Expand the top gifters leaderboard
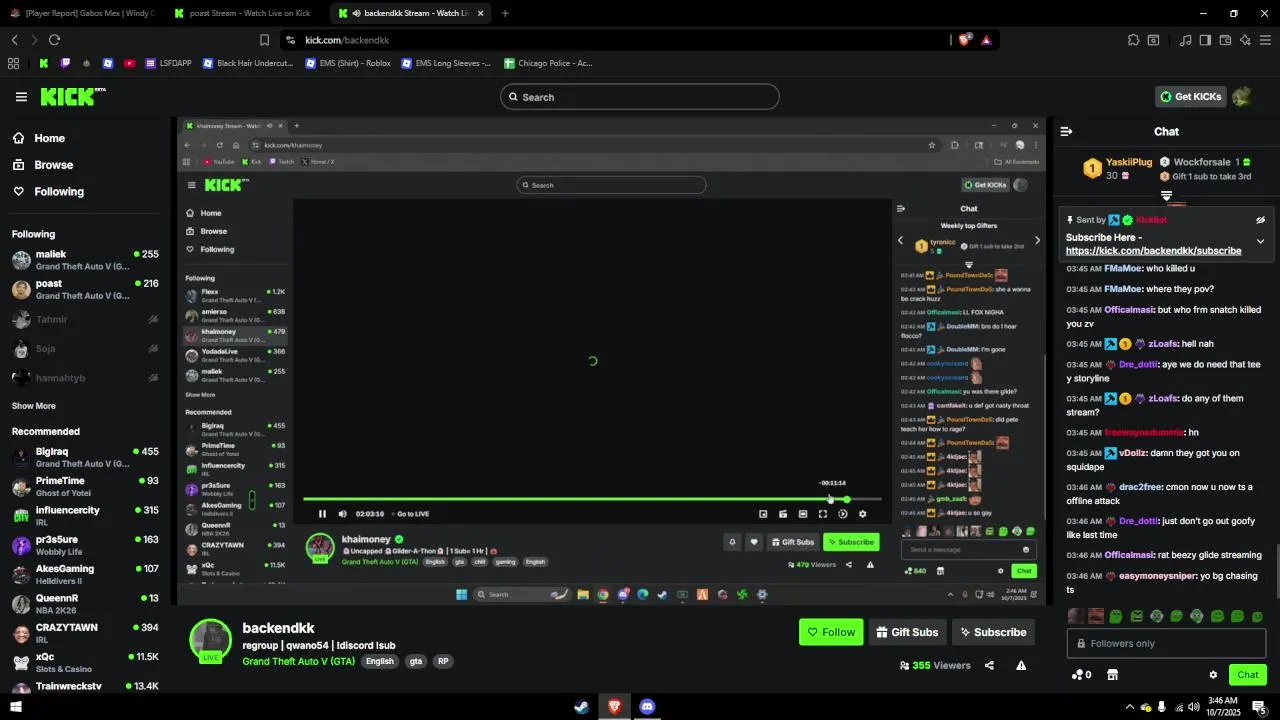This screenshot has height=720, width=1280. coord(1166,196)
